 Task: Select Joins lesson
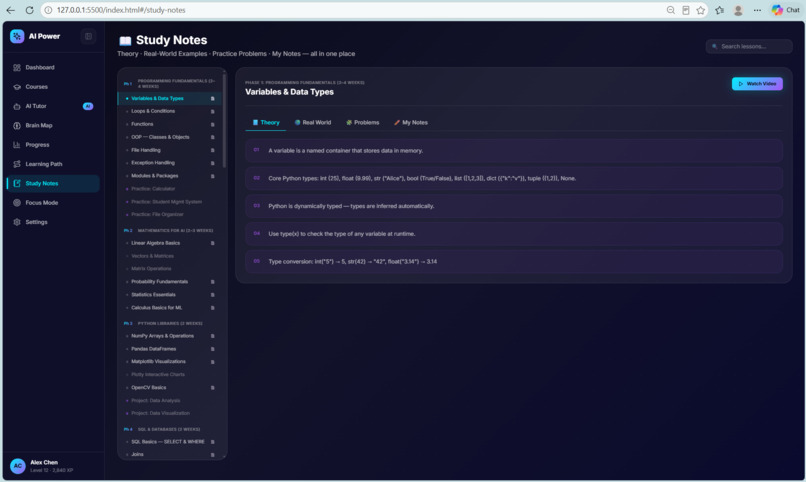coord(170,455)
